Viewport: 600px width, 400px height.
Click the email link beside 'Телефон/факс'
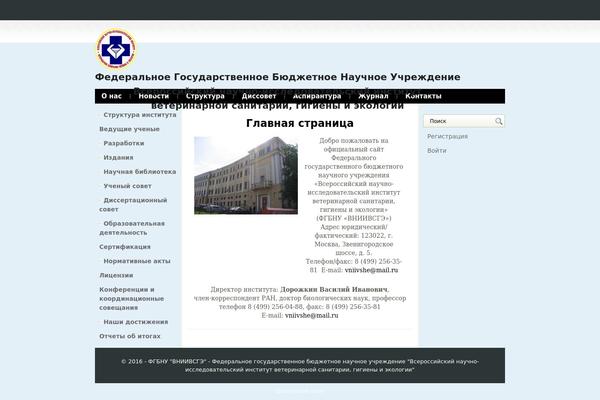click(371, 270)
